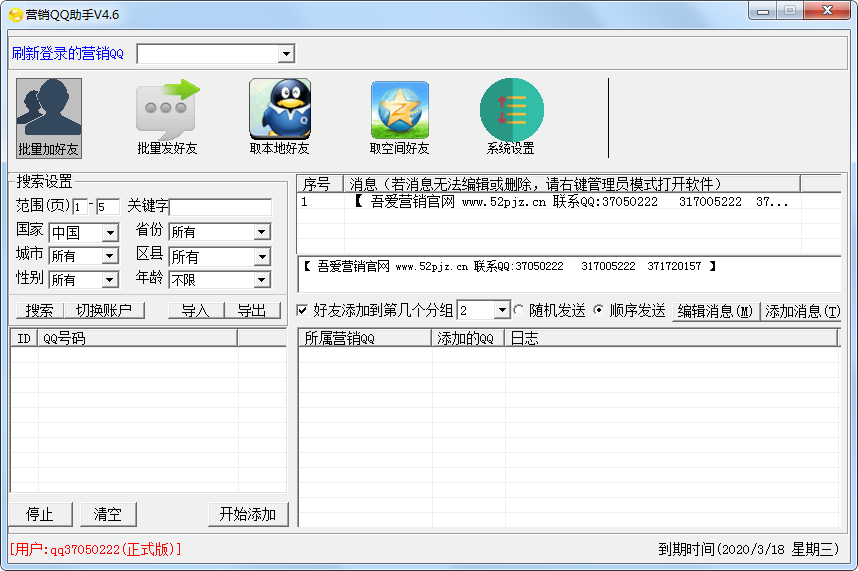Open the 批量发好友 message icon

167,110
